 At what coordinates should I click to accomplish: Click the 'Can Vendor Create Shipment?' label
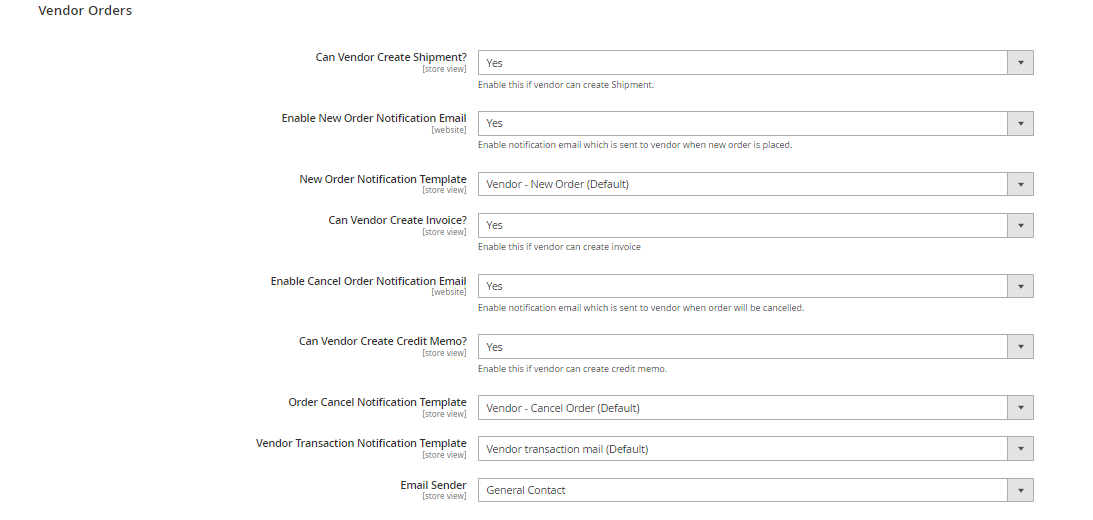point(391,57)
